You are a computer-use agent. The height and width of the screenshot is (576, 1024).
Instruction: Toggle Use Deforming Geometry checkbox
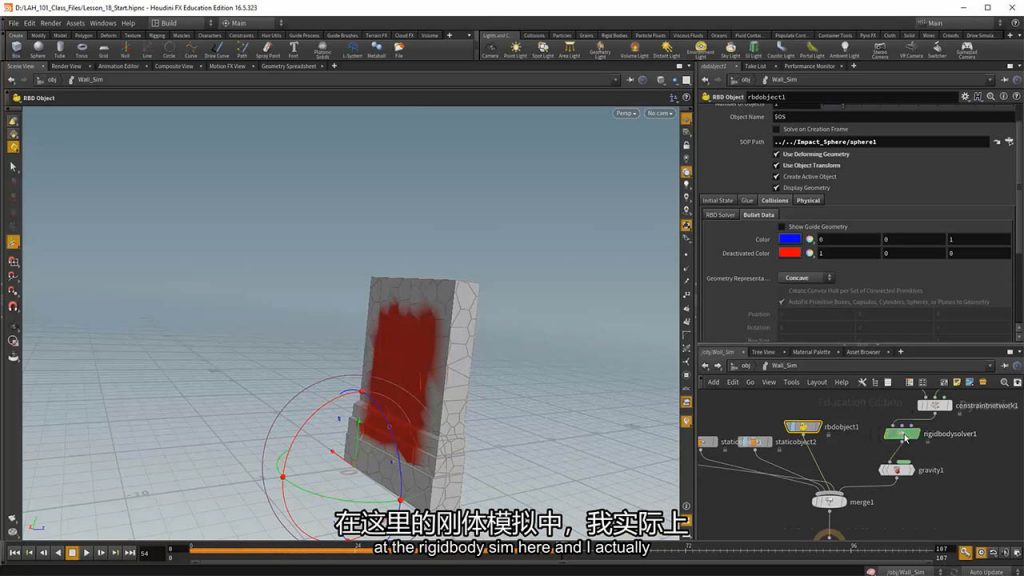click(x=776, y=154)
